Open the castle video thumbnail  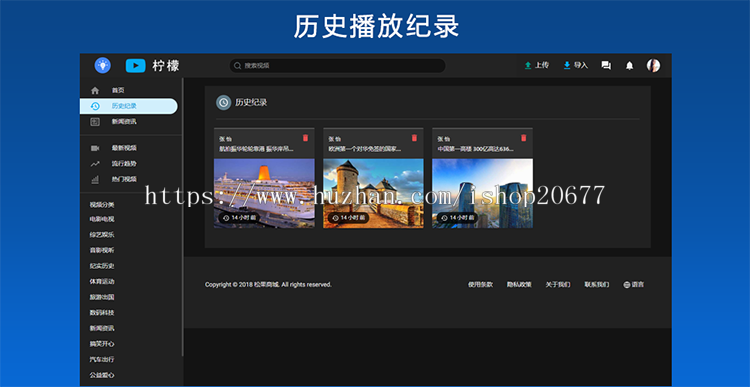tap(373, 193)
